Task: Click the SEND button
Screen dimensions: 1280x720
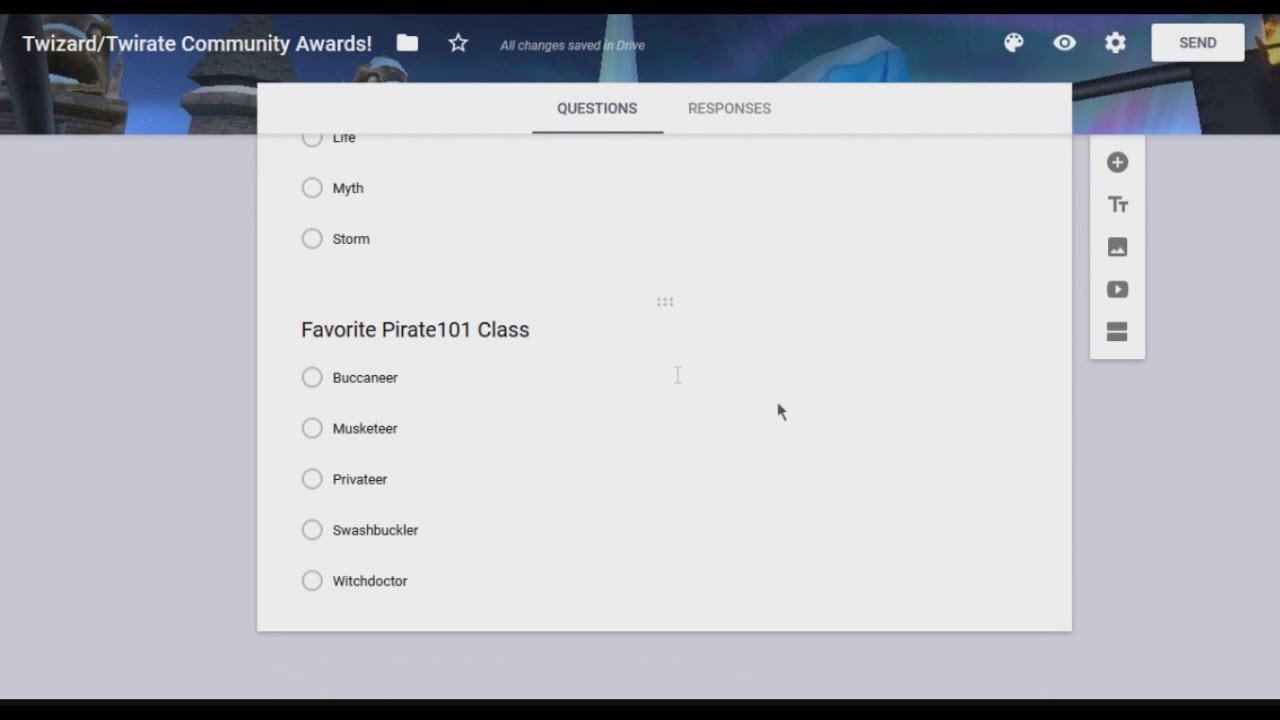Action: tap(1197, 43)
